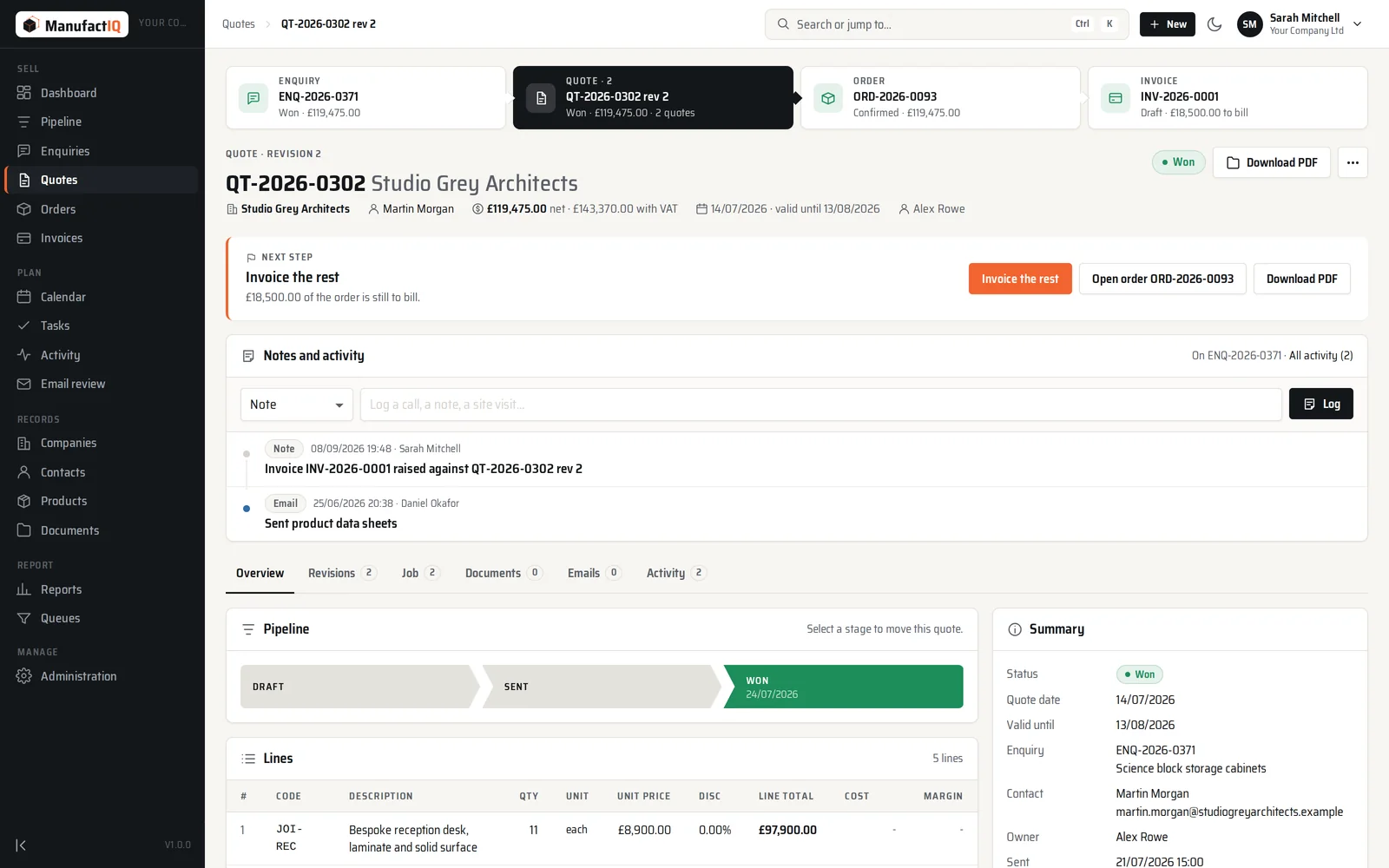Open Dashboard from the sidebar
Viewport: 1389px width, 868px height.
click(102, 93)
